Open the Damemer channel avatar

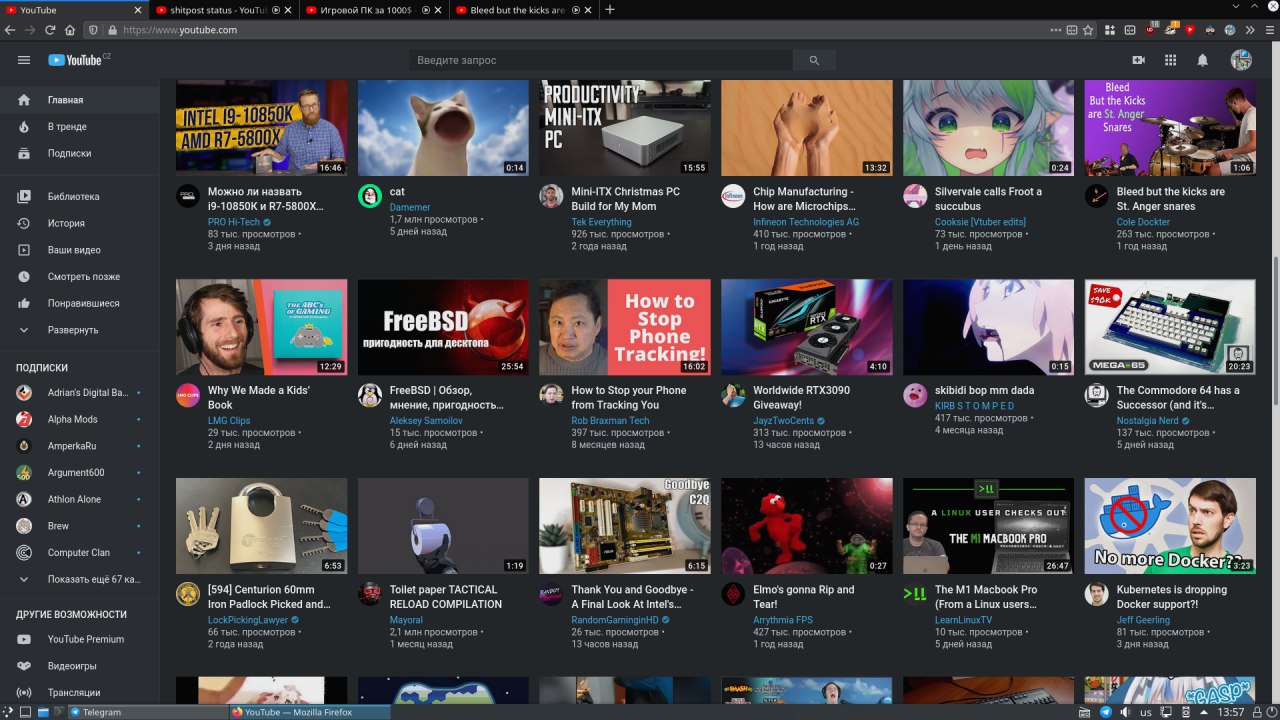pos(370,196)
